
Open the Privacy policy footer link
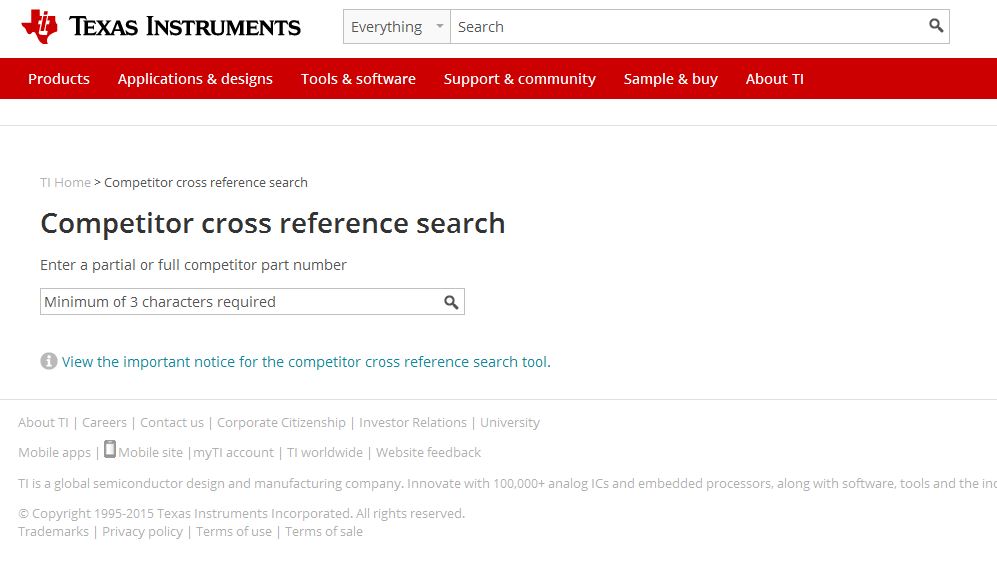142,531
